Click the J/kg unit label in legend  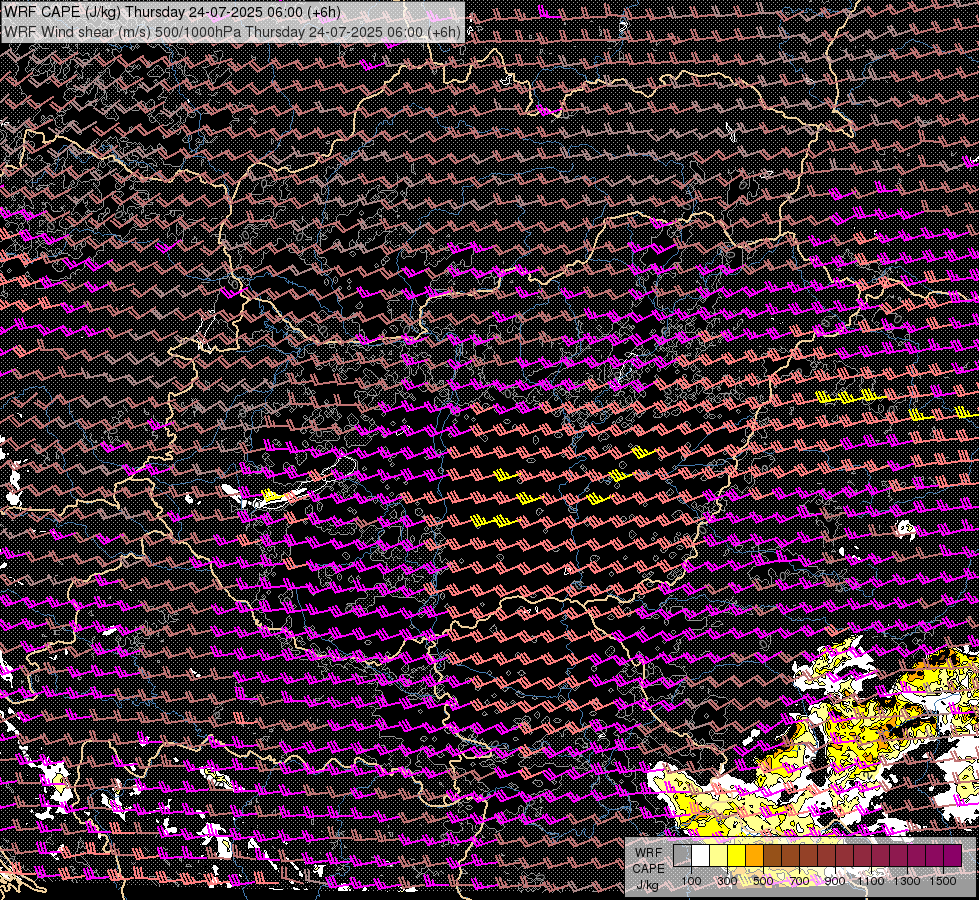click(647, 885)
